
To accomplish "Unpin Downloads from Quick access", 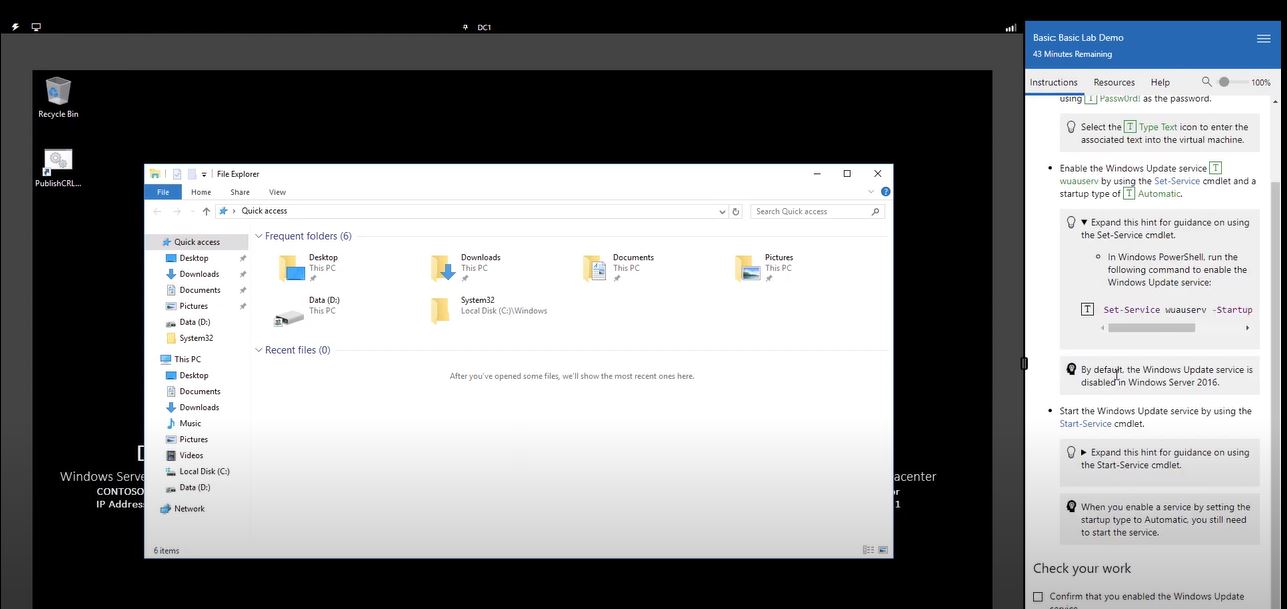I will click(x=243, y=273).
